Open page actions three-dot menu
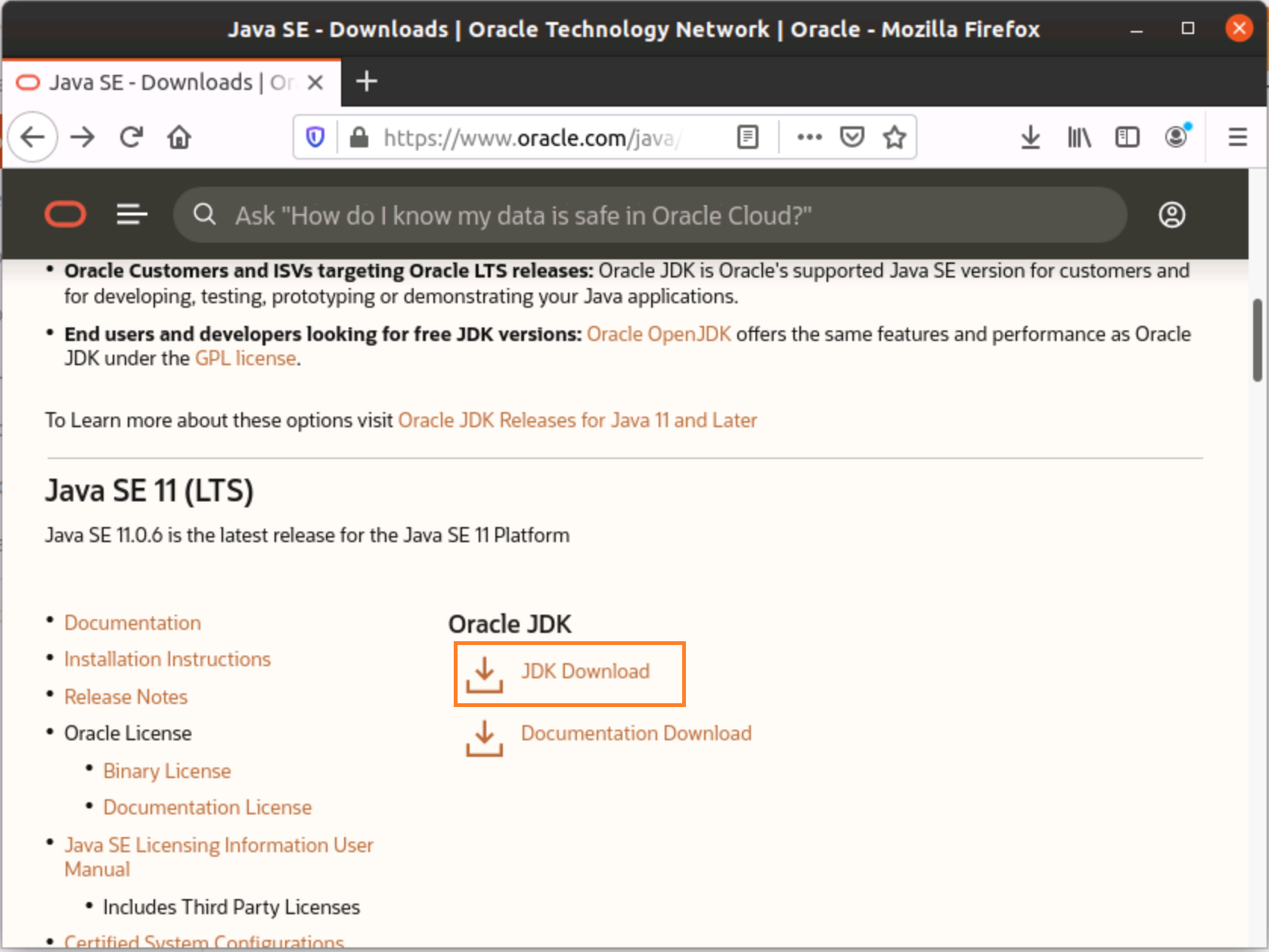The width and height of the screenshot is (1269, 952). click(x=809, y=137)
